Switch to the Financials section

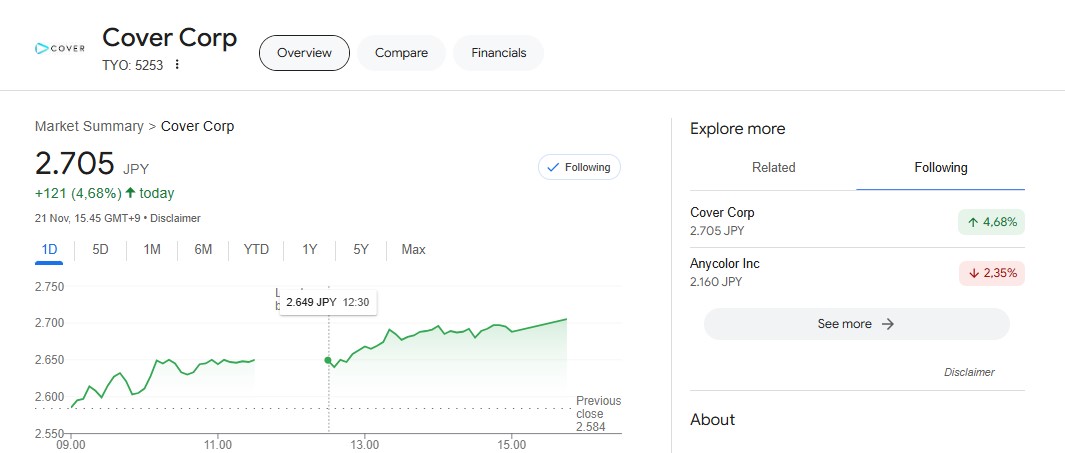(x=498, y=53)
